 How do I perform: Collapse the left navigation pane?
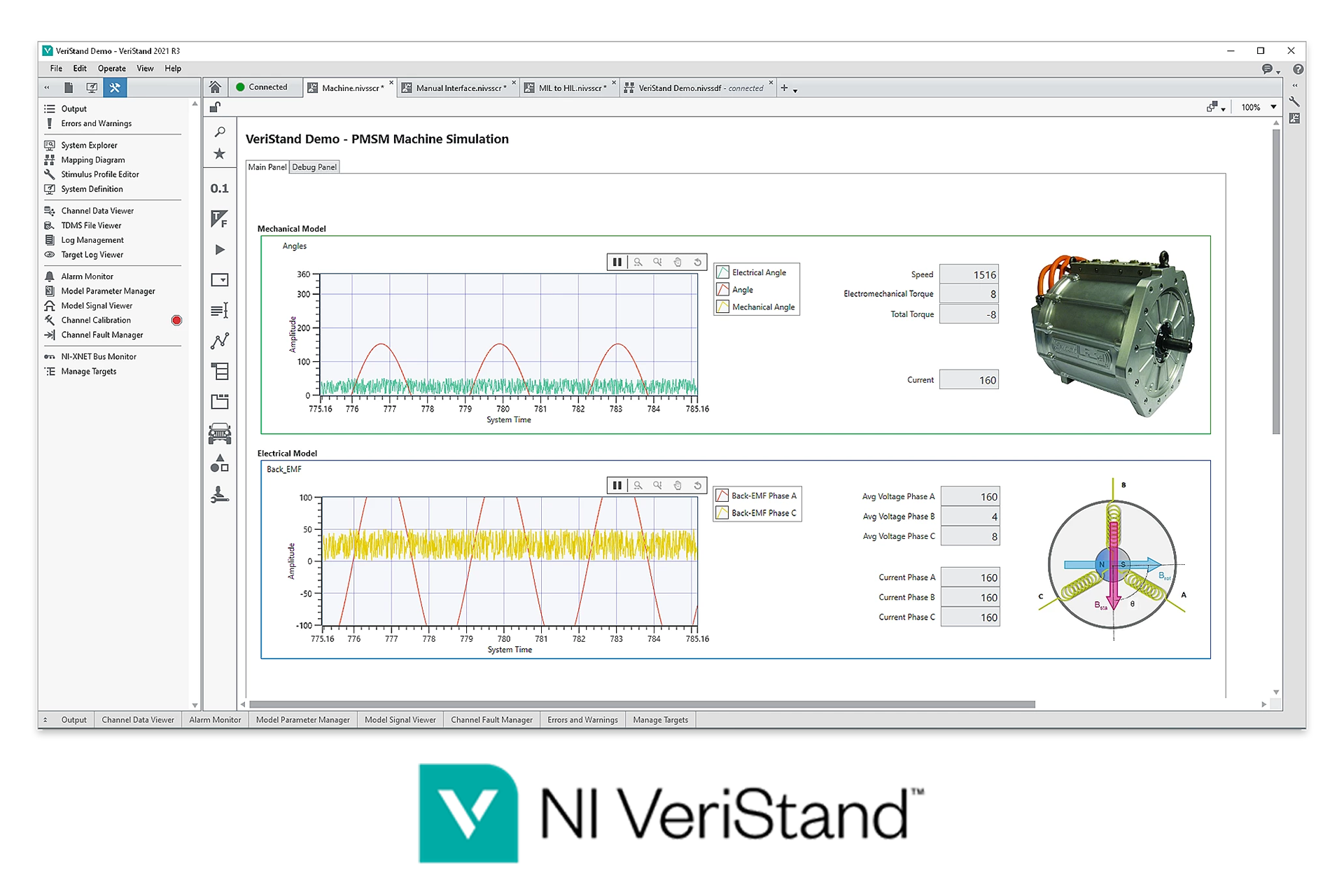[47, 87]
